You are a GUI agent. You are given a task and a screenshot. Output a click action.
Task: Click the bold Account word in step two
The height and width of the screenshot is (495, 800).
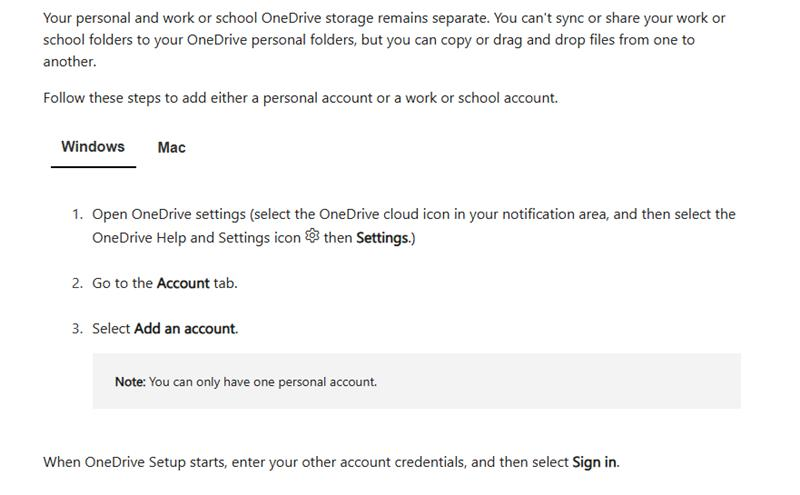(x=183, y=283)
